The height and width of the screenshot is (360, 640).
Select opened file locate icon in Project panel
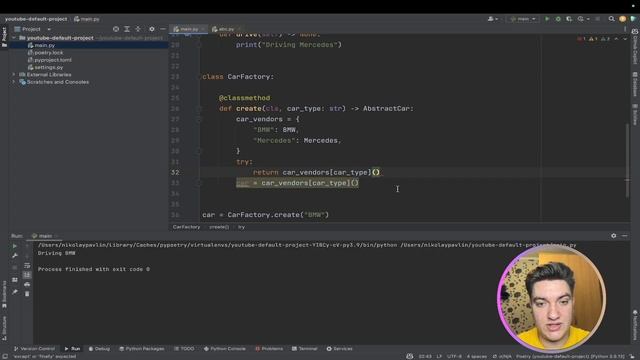[116, 29]
